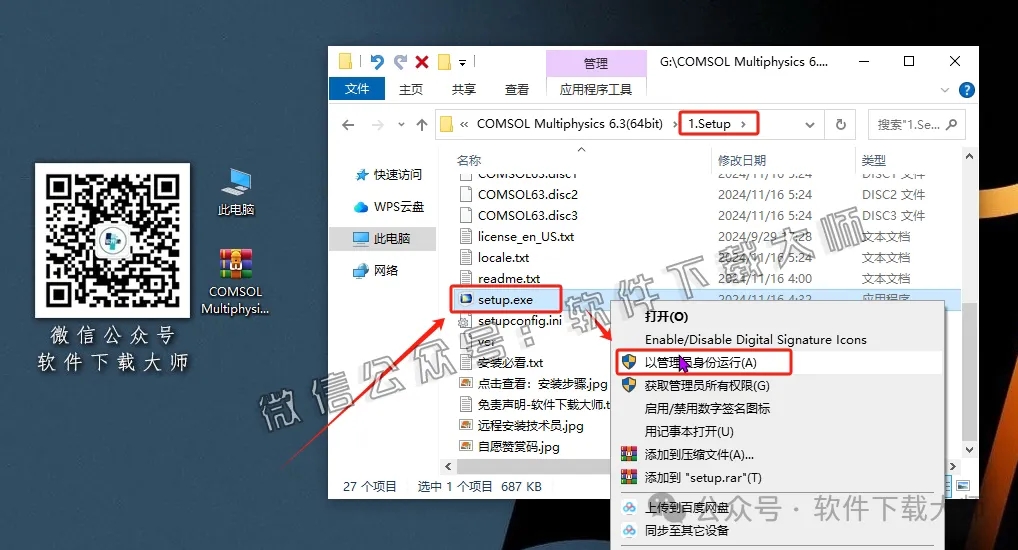The width and height of the screenshot is (1018, 550).
Task: Select 快速访问 in navigation pane
Action: (388, 175)
